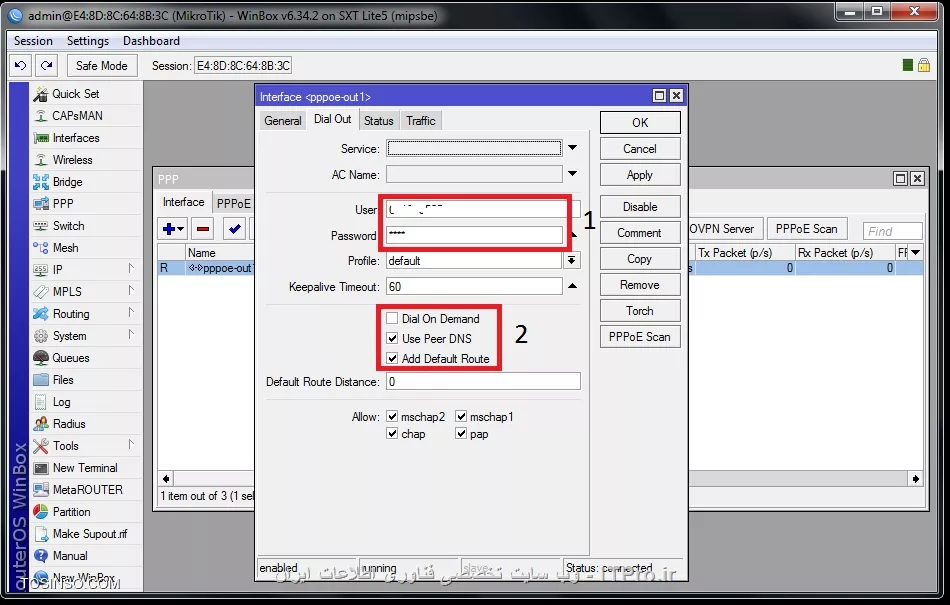Click the red minus remove button in PPP window
This screenshot has height=605, width=950.
click(x=203, y=229)
